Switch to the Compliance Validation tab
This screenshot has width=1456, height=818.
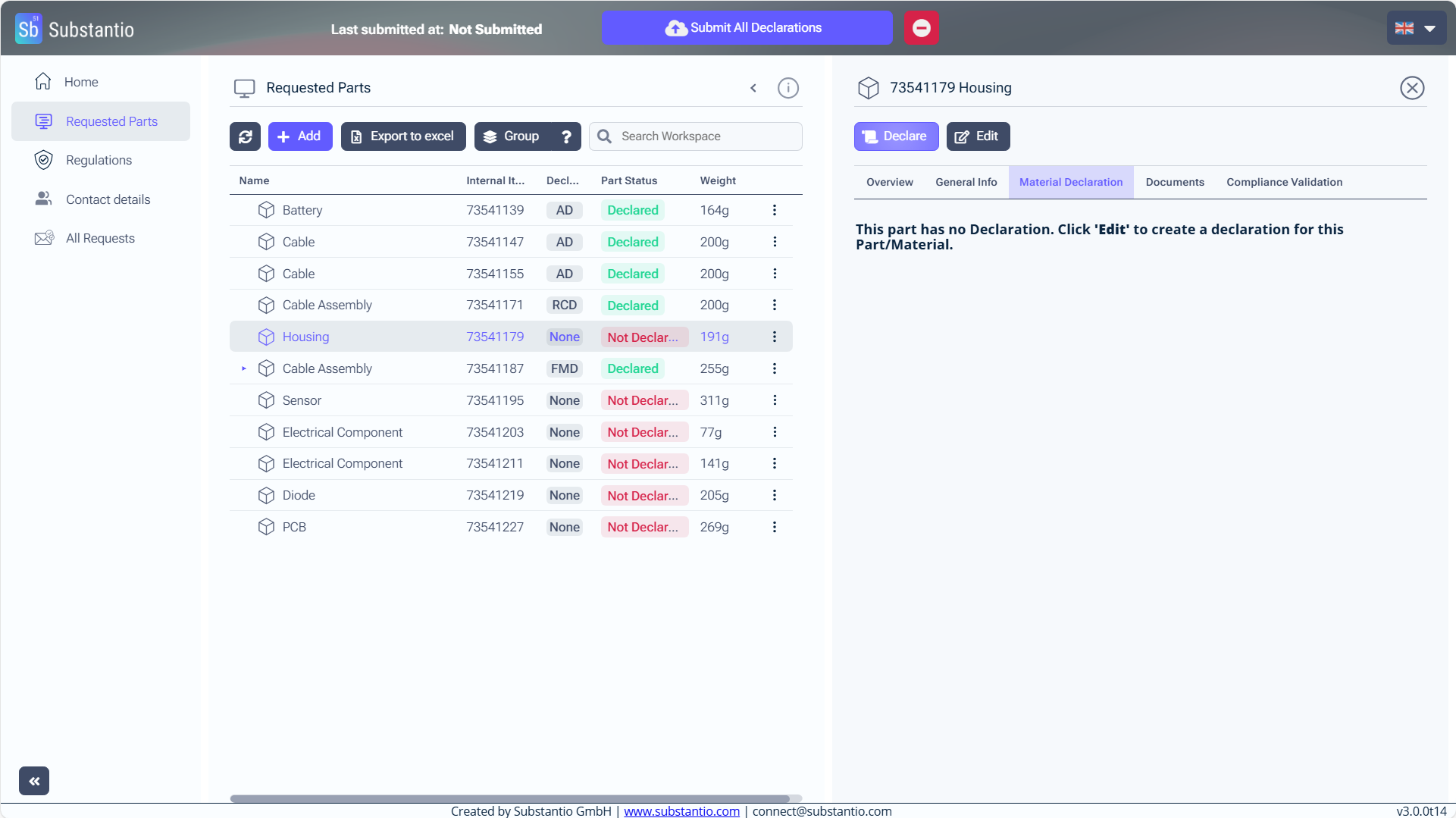coord(1284,182)
